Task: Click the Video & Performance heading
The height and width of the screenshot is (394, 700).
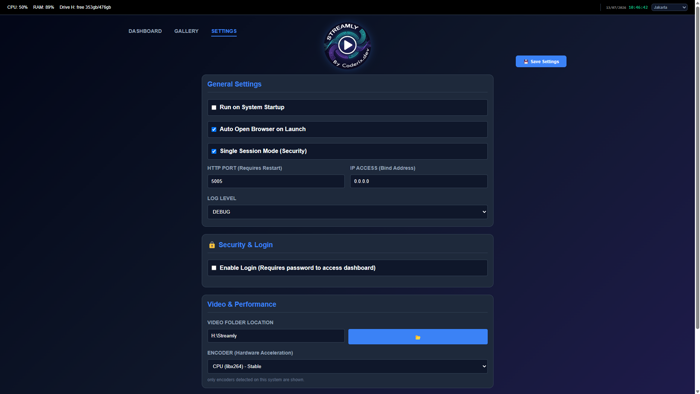Action: [x=242, y=304]
